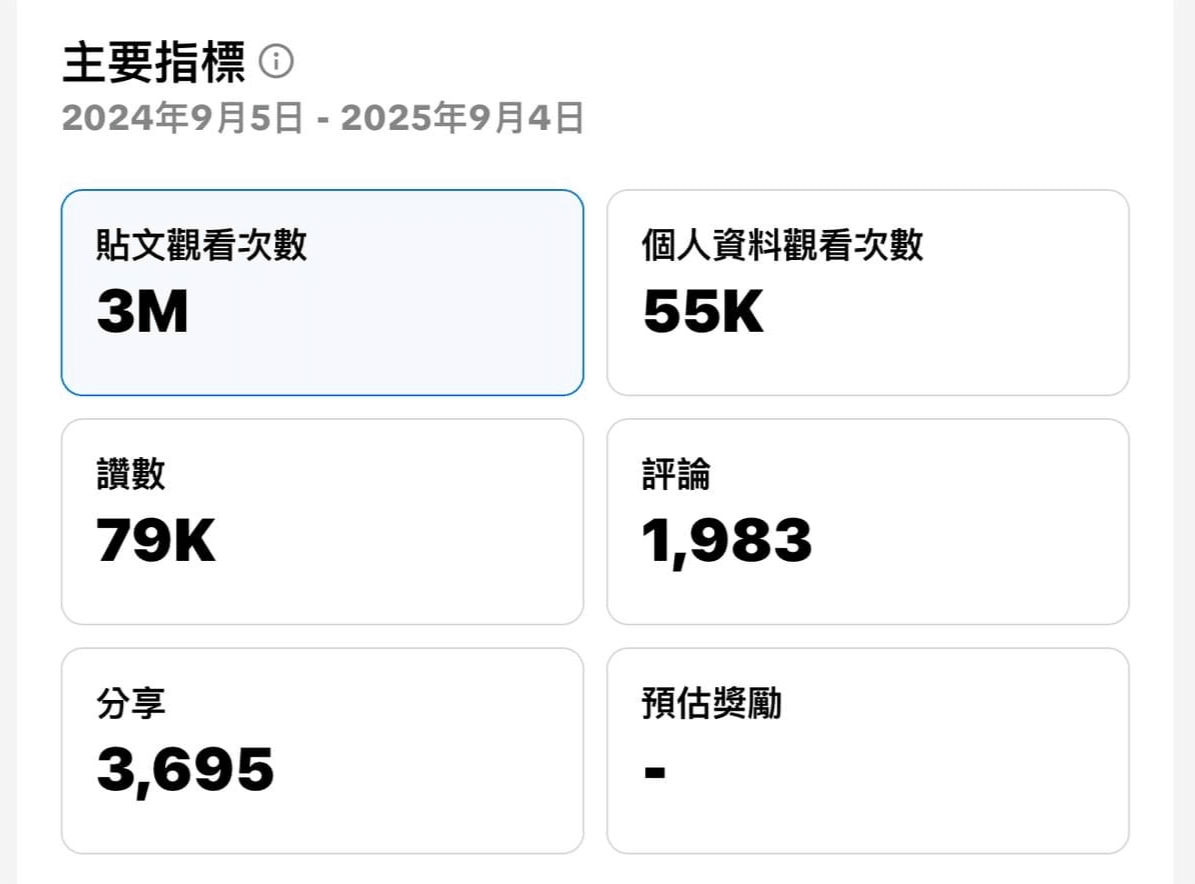
Task: Click the info icon beside 主要指標
Action: click(x=276, y=61)
